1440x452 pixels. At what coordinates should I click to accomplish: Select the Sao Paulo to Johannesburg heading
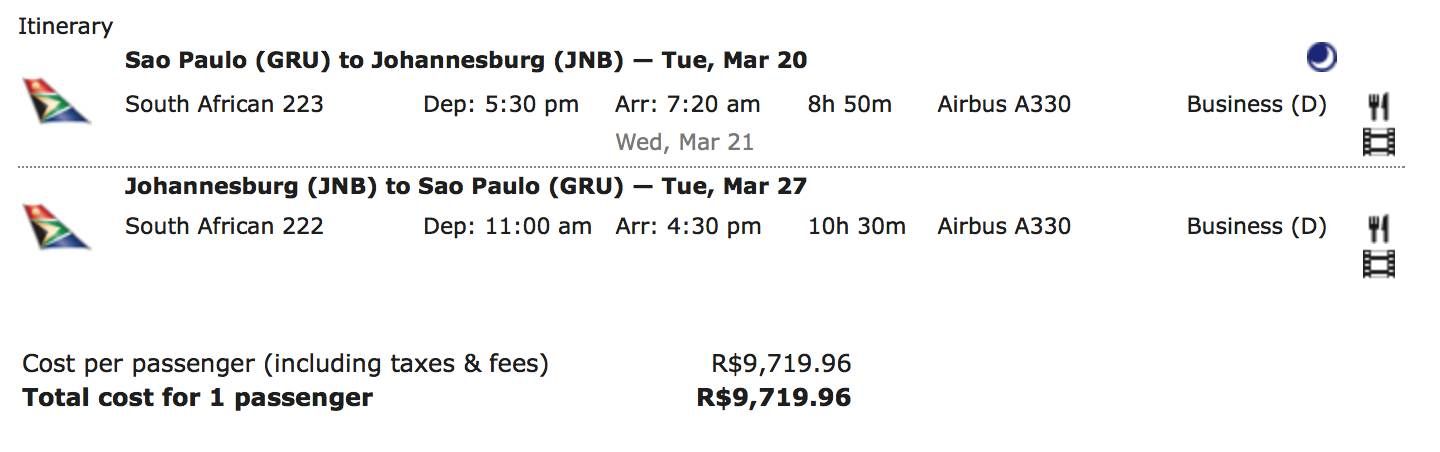[466, 61]
